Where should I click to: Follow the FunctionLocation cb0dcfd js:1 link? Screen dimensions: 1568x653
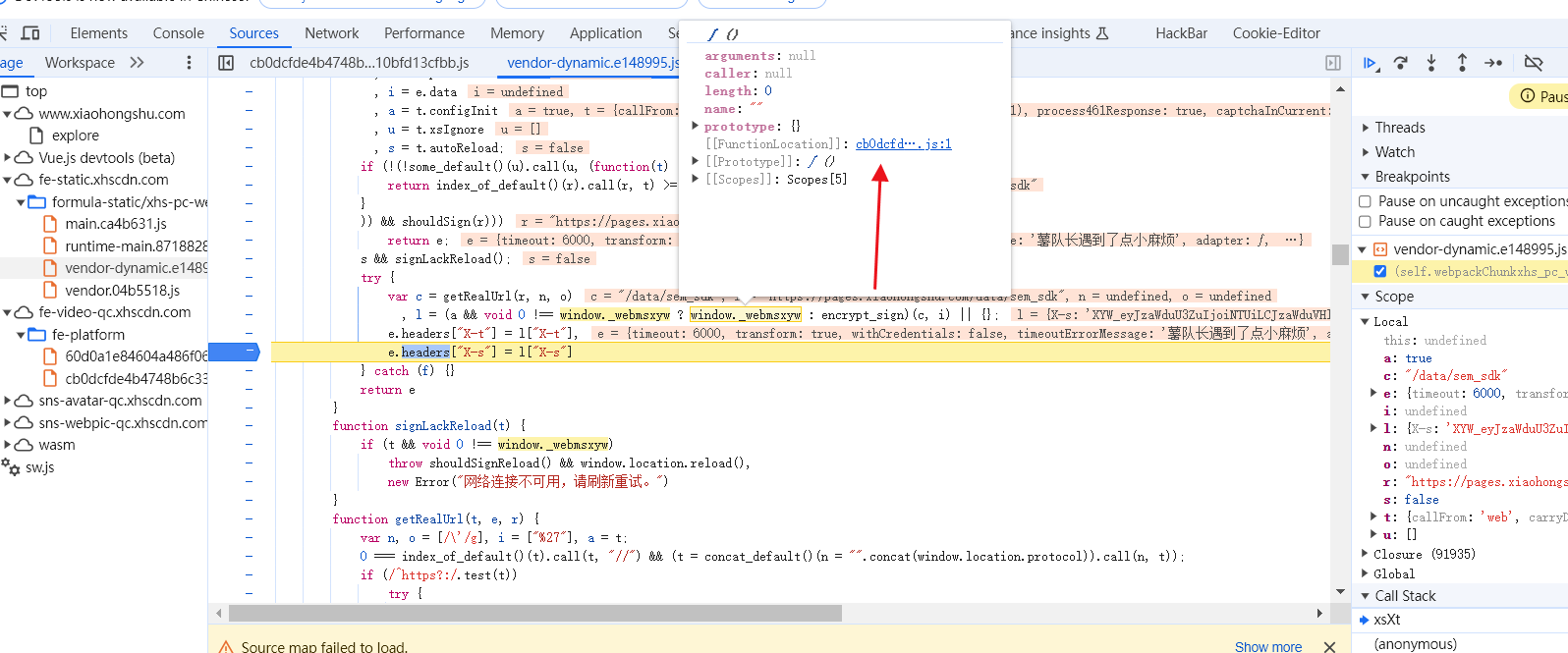[x=903, y=144]
